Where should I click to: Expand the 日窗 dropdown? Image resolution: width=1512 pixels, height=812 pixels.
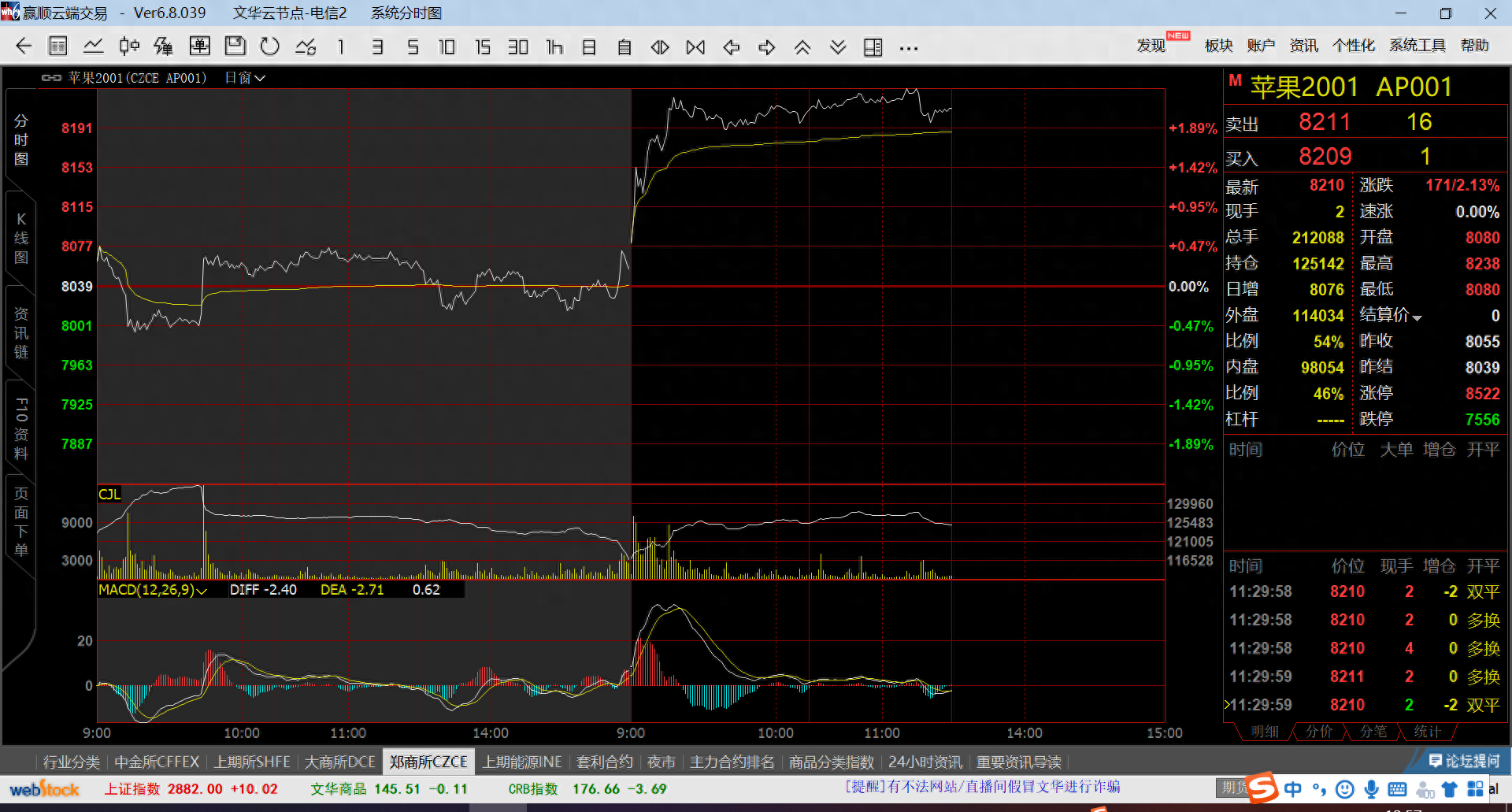tap(245, 78)
